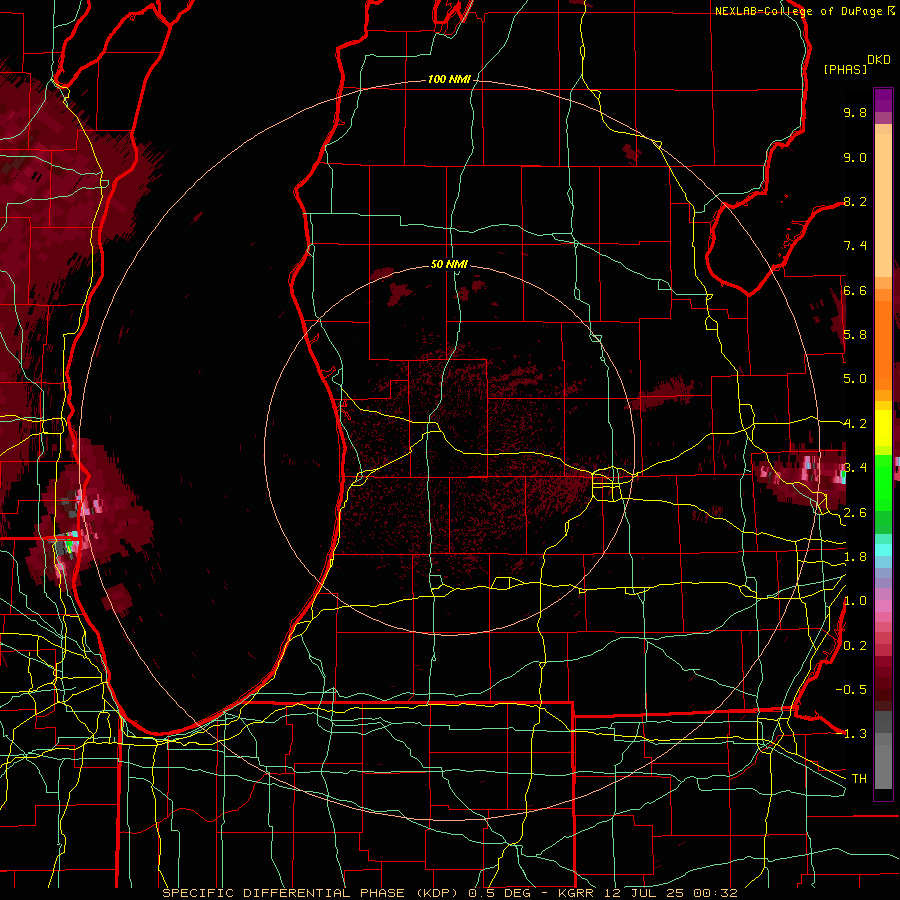
Task: Click the DKD label above the color scale
Action: (879, 60)
